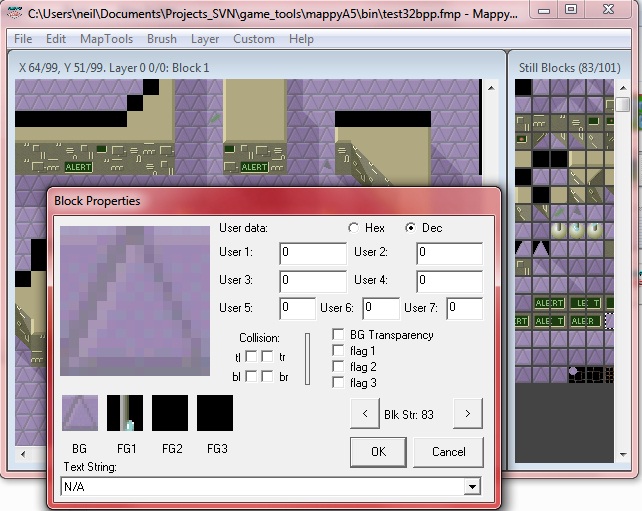This screenshot has width=642, height=511.
Task: Click the User 1 input field
Action: pos(312,253)
